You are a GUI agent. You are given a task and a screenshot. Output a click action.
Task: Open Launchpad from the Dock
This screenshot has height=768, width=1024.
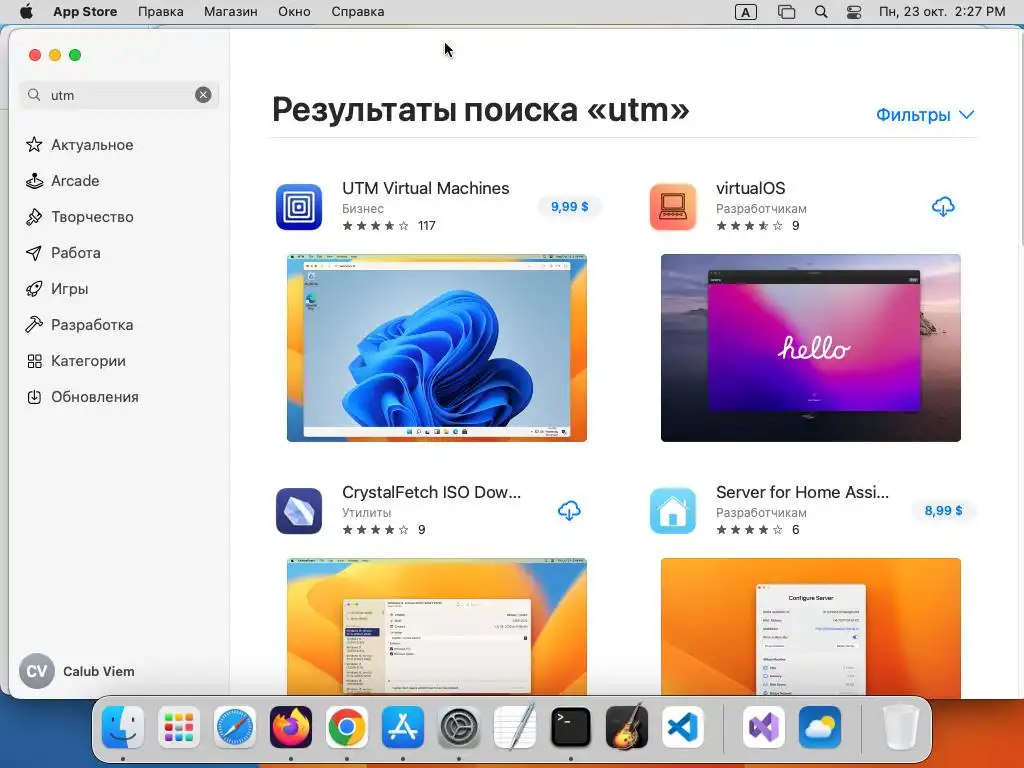pyautogui.click(x=179, y=727)
